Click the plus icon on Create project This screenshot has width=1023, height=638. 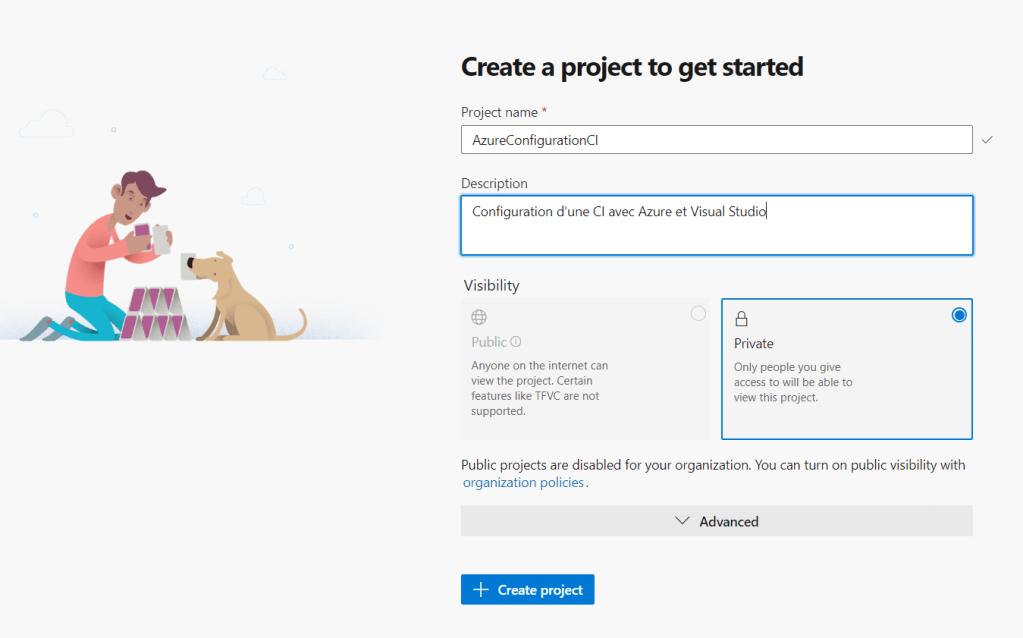coord(481,590)
